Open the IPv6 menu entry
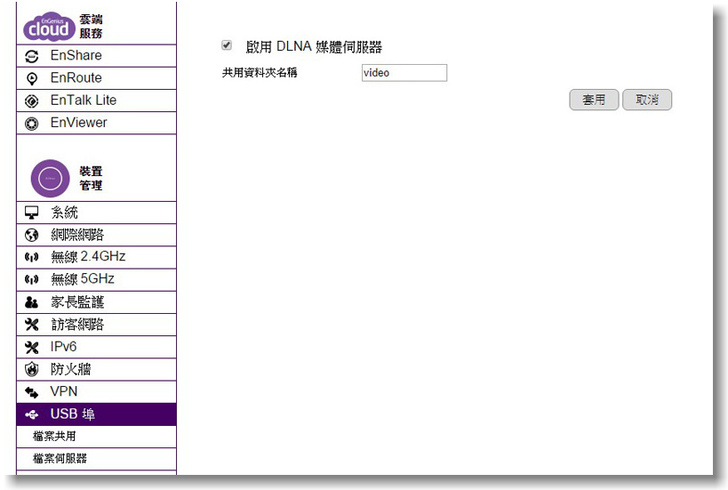728x490 pixels. point(97,347)
